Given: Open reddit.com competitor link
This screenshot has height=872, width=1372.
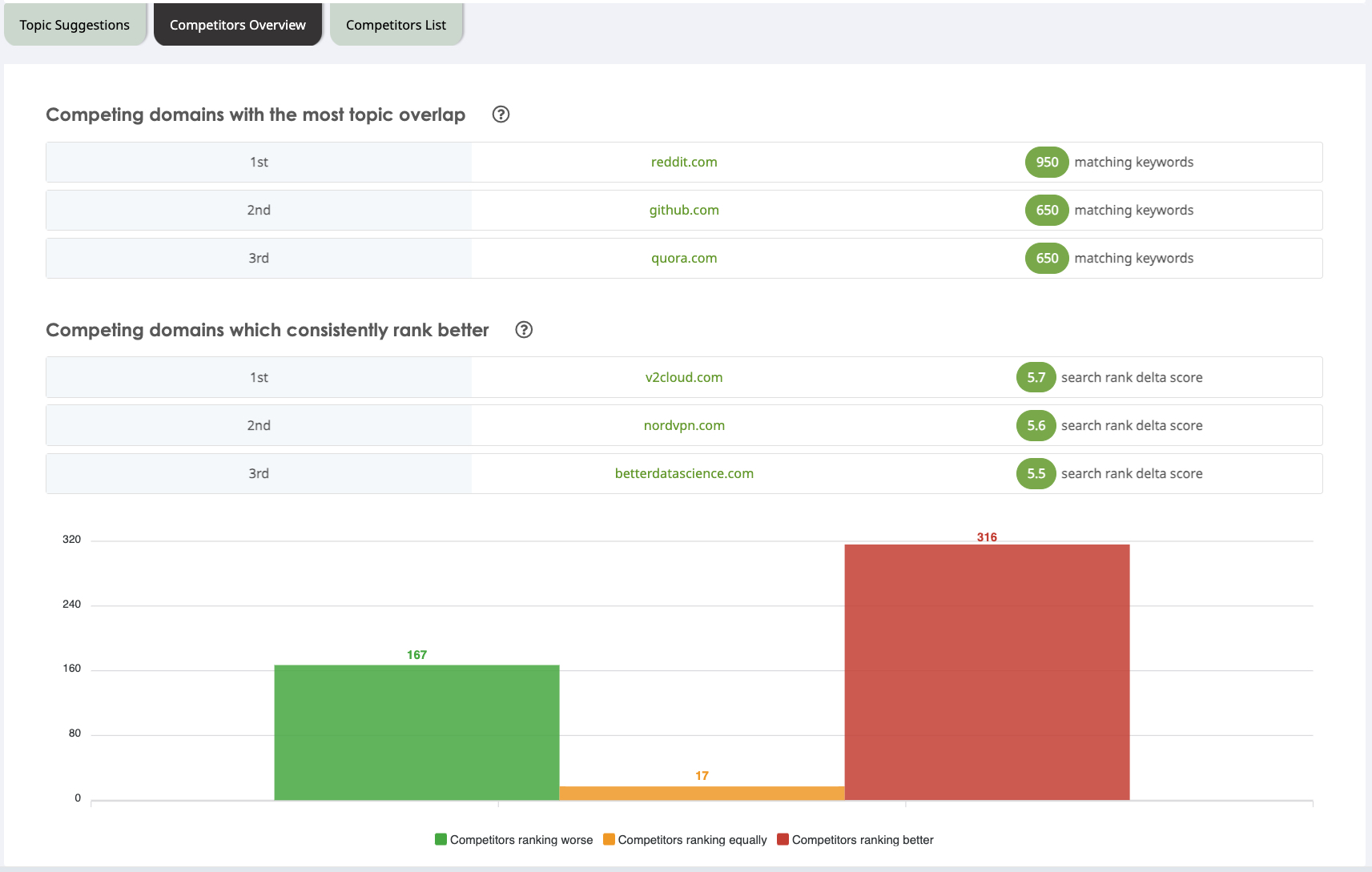Looking at the screenshot, I should pyautogui.click(x=684, y=162).
